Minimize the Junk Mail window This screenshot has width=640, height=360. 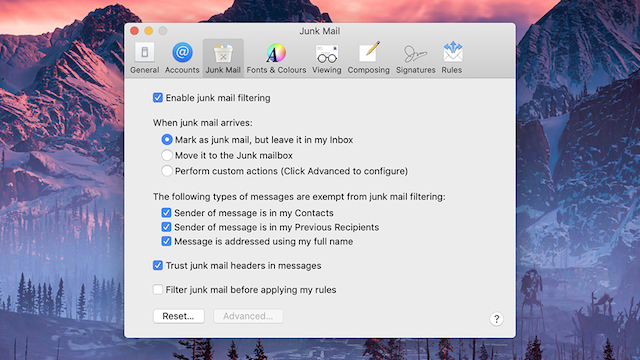pyautogui.click(x=149, y=31)
